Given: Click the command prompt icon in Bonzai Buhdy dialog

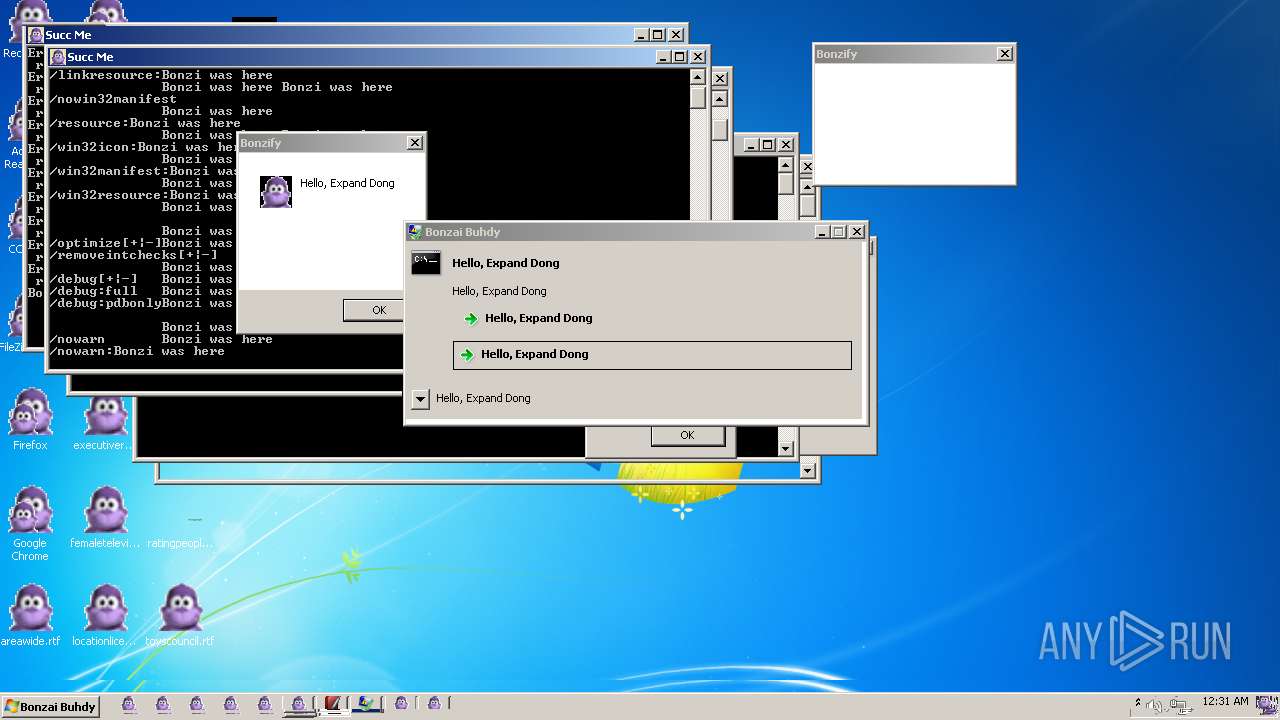Looking at the screenshot, I should pyautogui.click(x=426, y=263).
